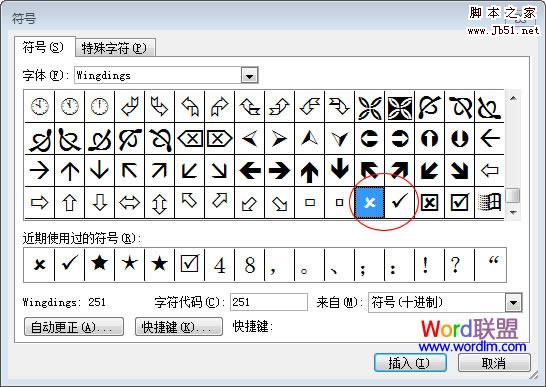Click the 快捷键(K) button
Image resolution: width=546 pixels, height=387 pixels.
(x=179, y=326)
